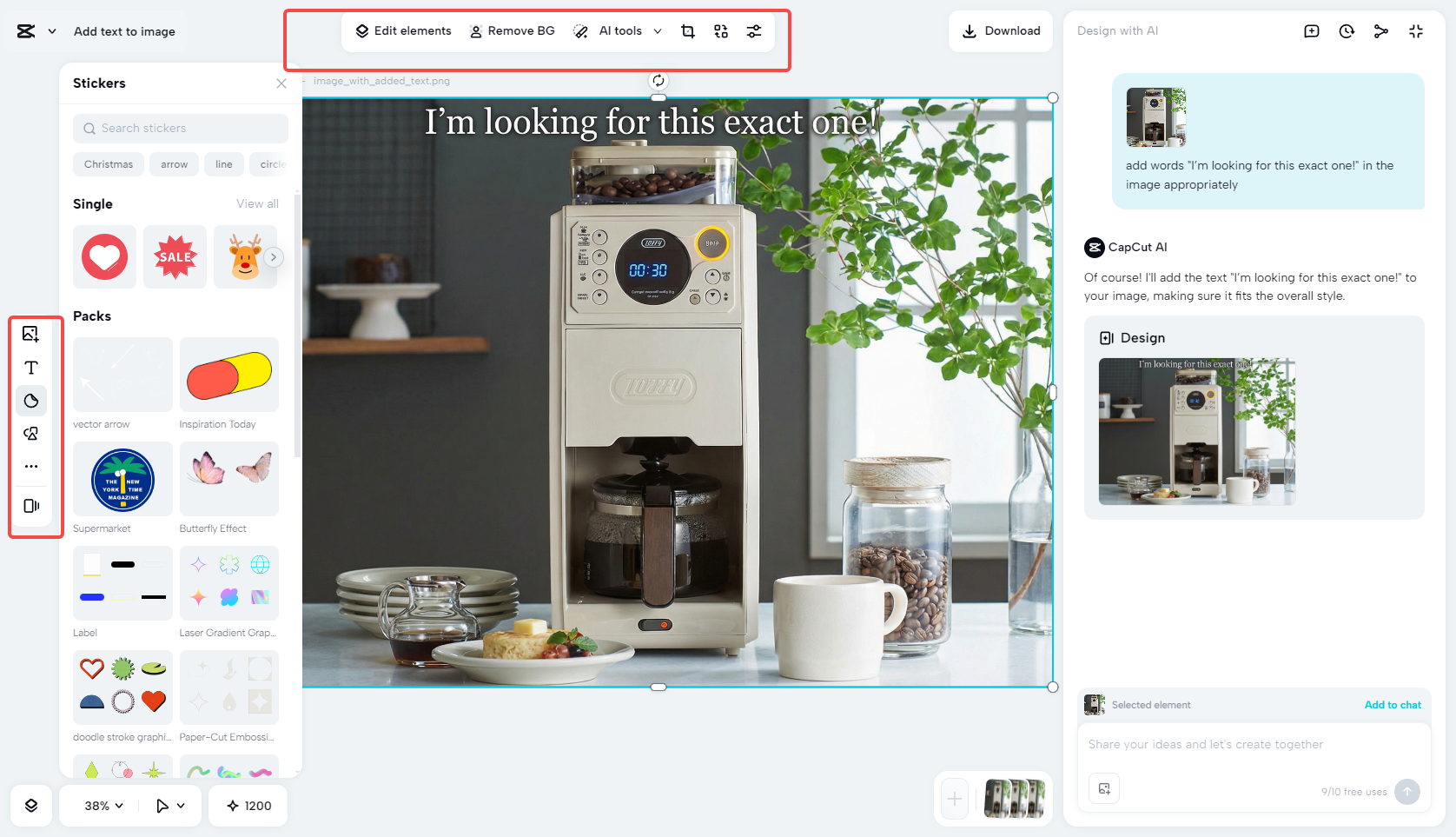The image size is (1456, 837).
Task: Click the Add to chat link
Action: [x=1393, y=705]
